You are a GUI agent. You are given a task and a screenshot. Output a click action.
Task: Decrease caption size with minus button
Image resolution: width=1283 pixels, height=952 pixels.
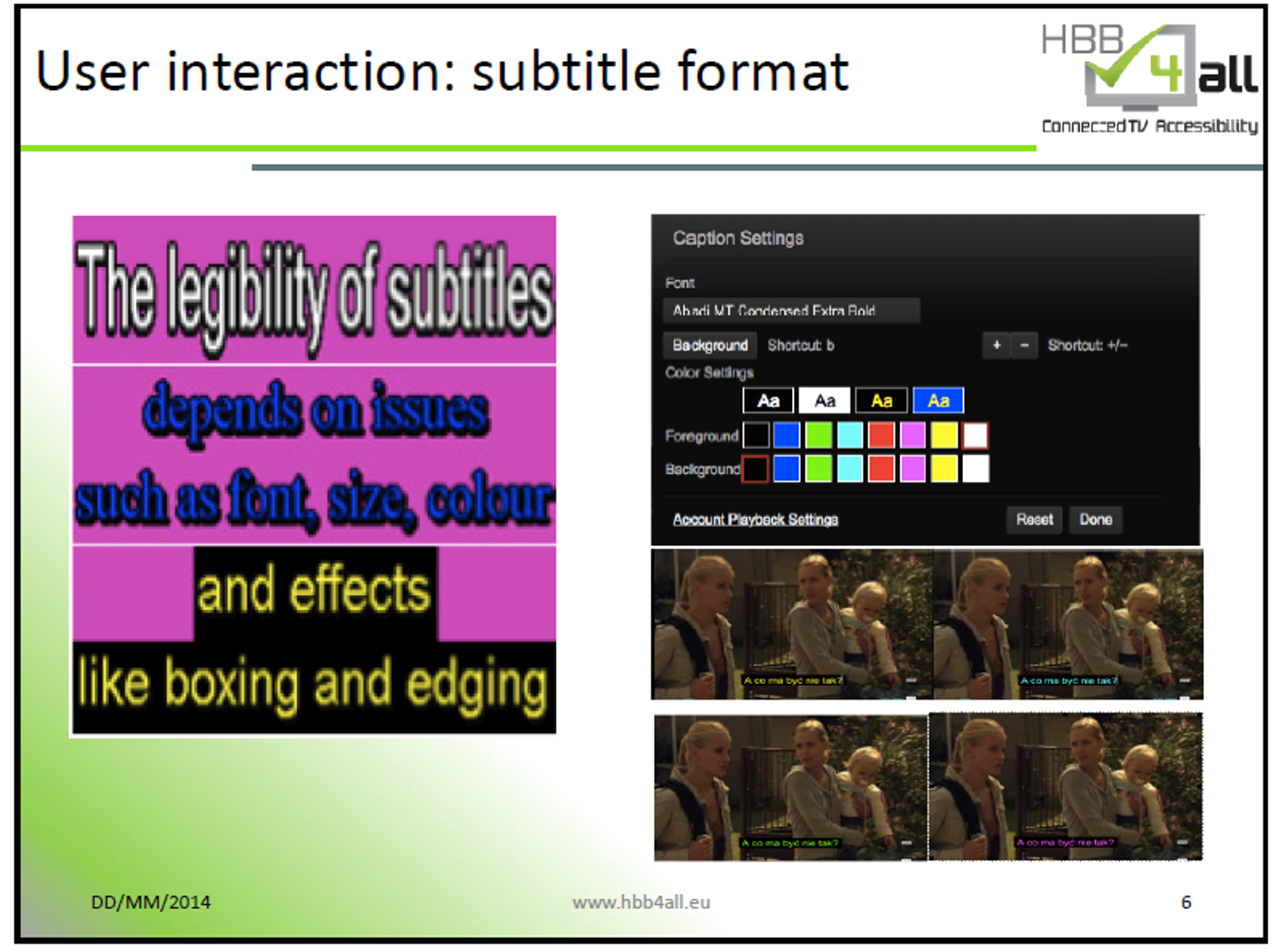pos(1024,345)
